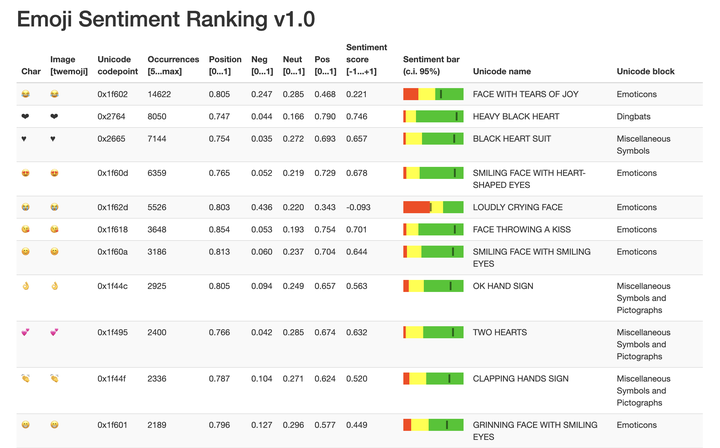The width and height of the screenshot is (720, 448).
Task: Click the Face with Tears of Joy Char emoji
Action: pyautogui.click(x=26, y=94)
